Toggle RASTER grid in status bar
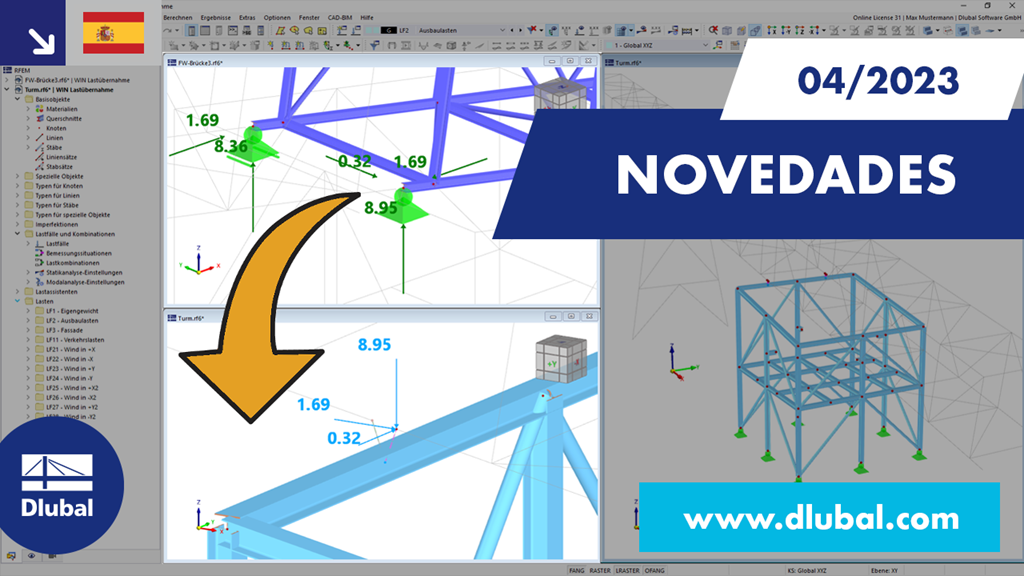Image resolution: width=1024 pixels, height=576 pixels. (600, 570)
